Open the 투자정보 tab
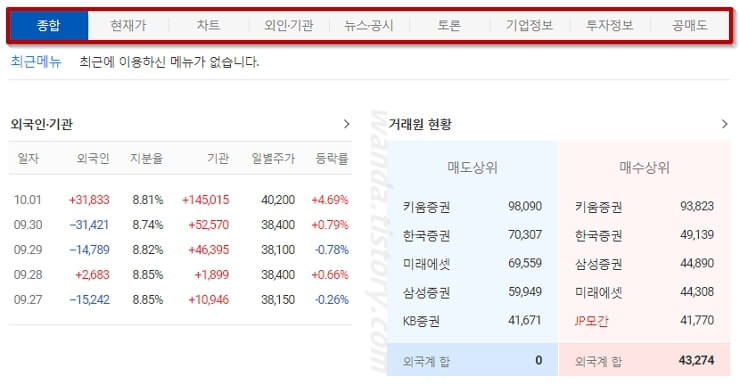The width and height of the screenshot is (740, 385). click(609, 25)
